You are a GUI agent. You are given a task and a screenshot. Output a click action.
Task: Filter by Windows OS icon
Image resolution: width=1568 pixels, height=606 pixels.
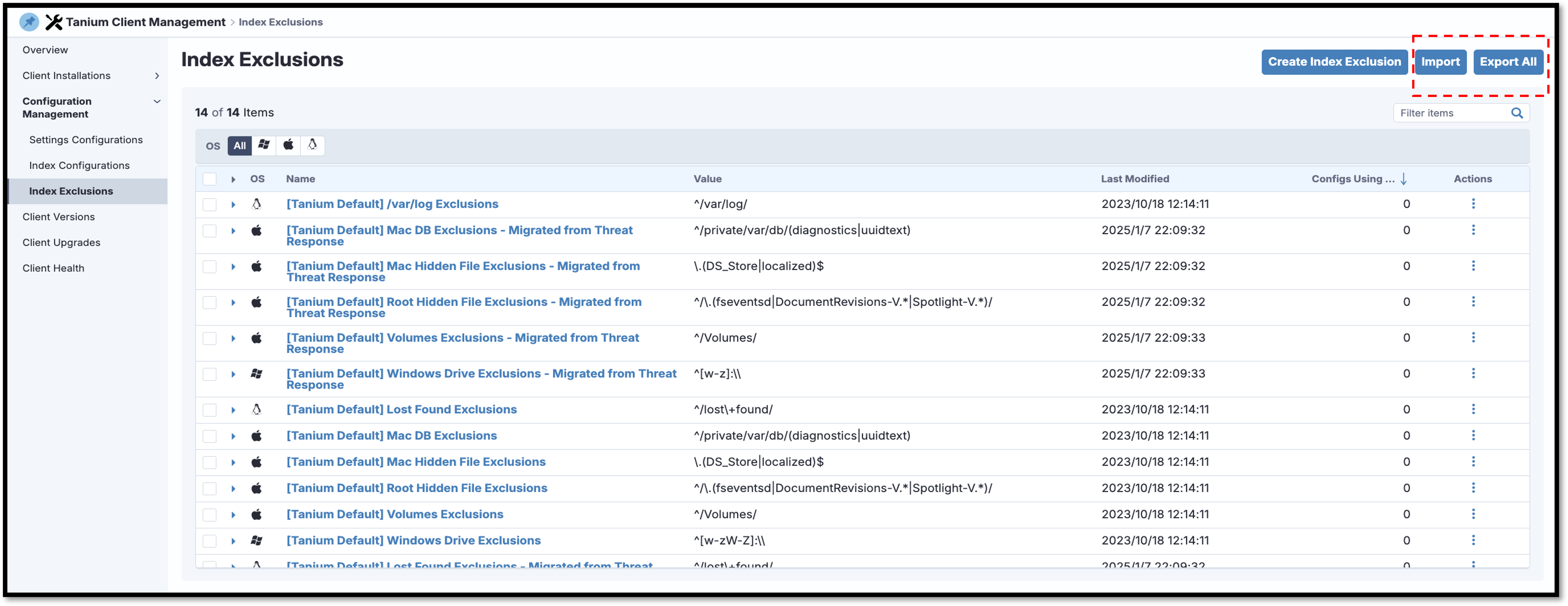pyautogui.click(x=264, y=145)
